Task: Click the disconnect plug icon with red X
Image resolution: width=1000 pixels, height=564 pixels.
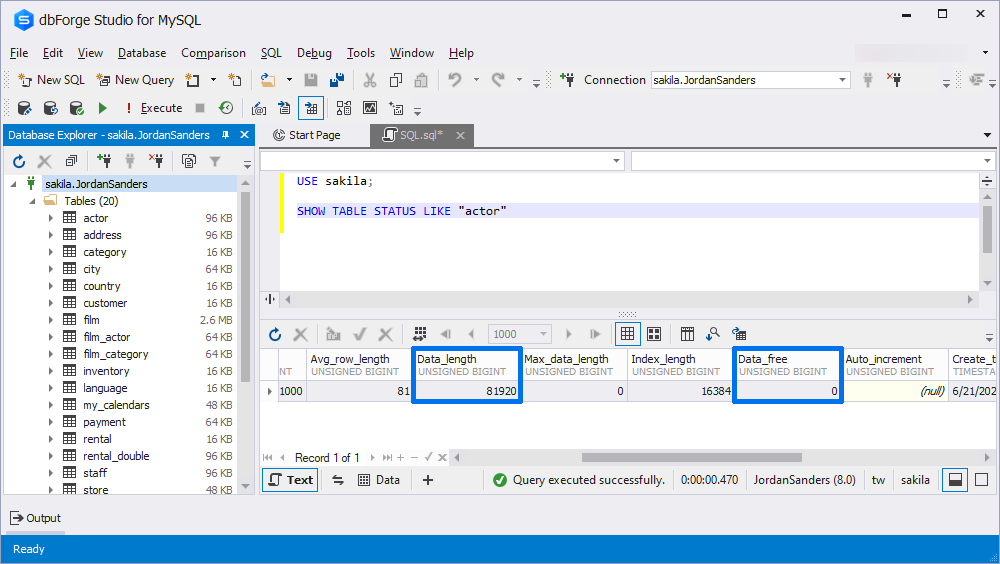Action: 894,80
